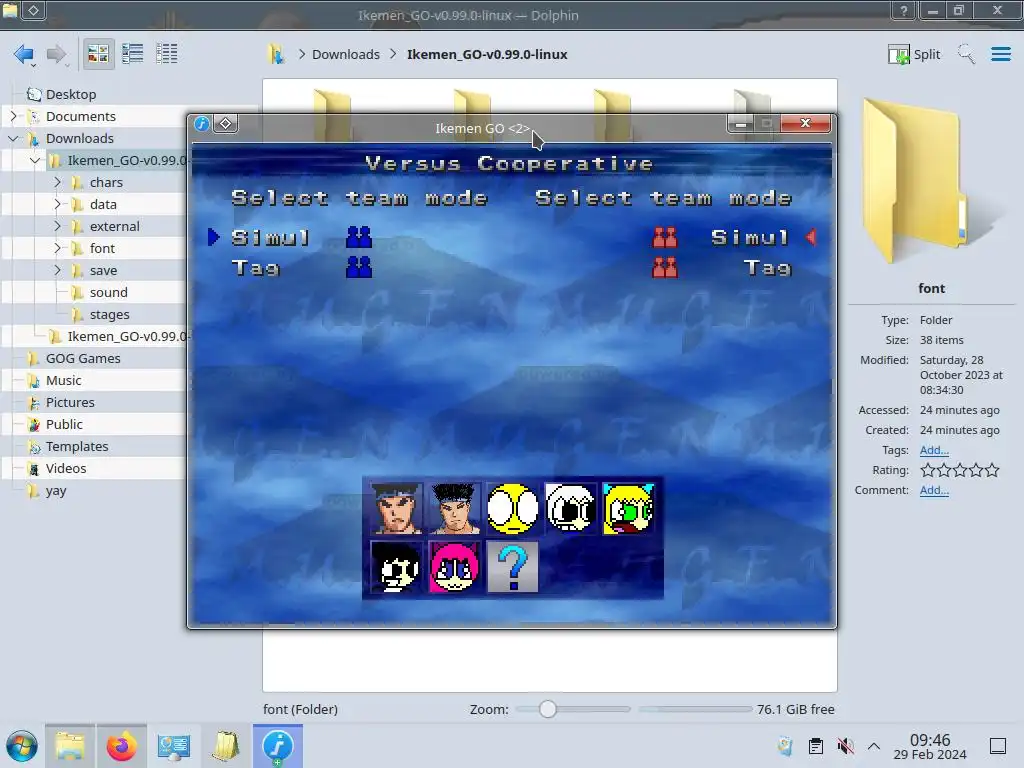The height and width of the screenshot is (768, 1024).
Task: Expand the chars folder node
Action: (57, 182)
